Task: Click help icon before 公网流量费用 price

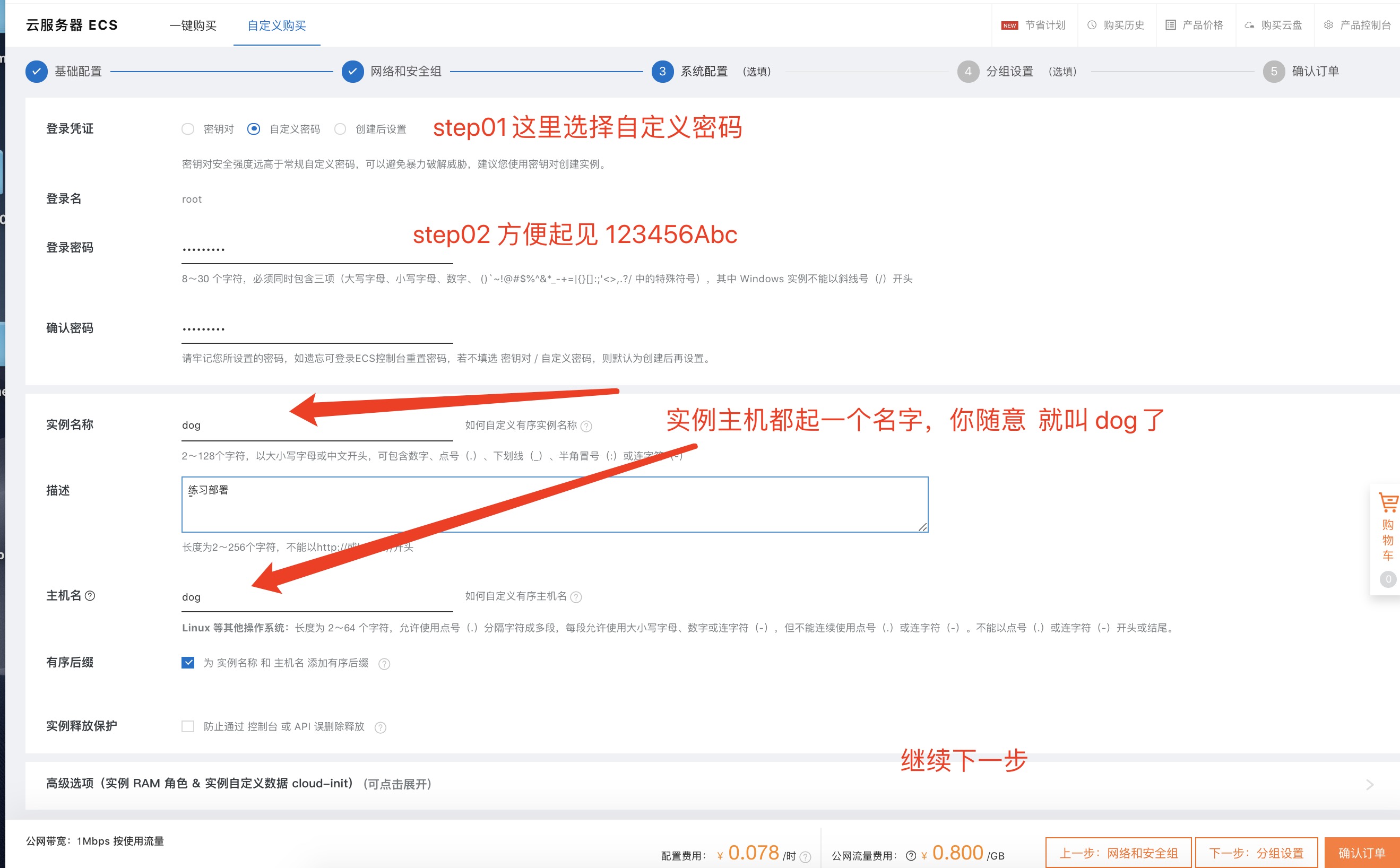Action: [x=911, y=856]
